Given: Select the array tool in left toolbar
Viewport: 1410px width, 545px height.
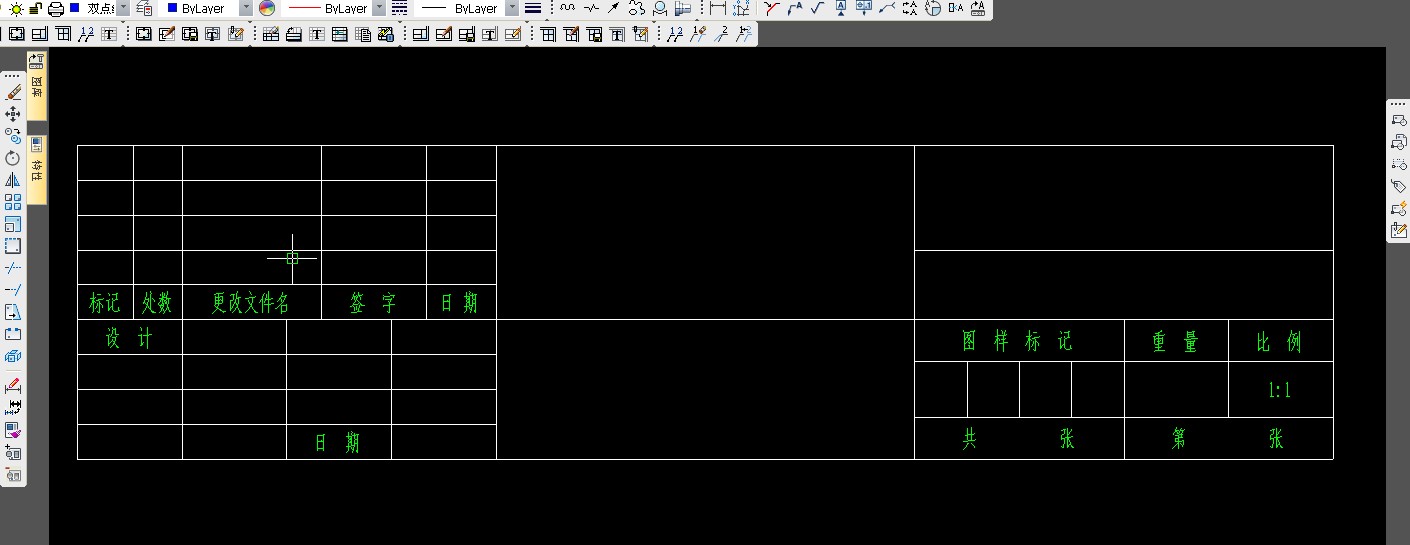Looking at the screenshot, I should 13,202.
